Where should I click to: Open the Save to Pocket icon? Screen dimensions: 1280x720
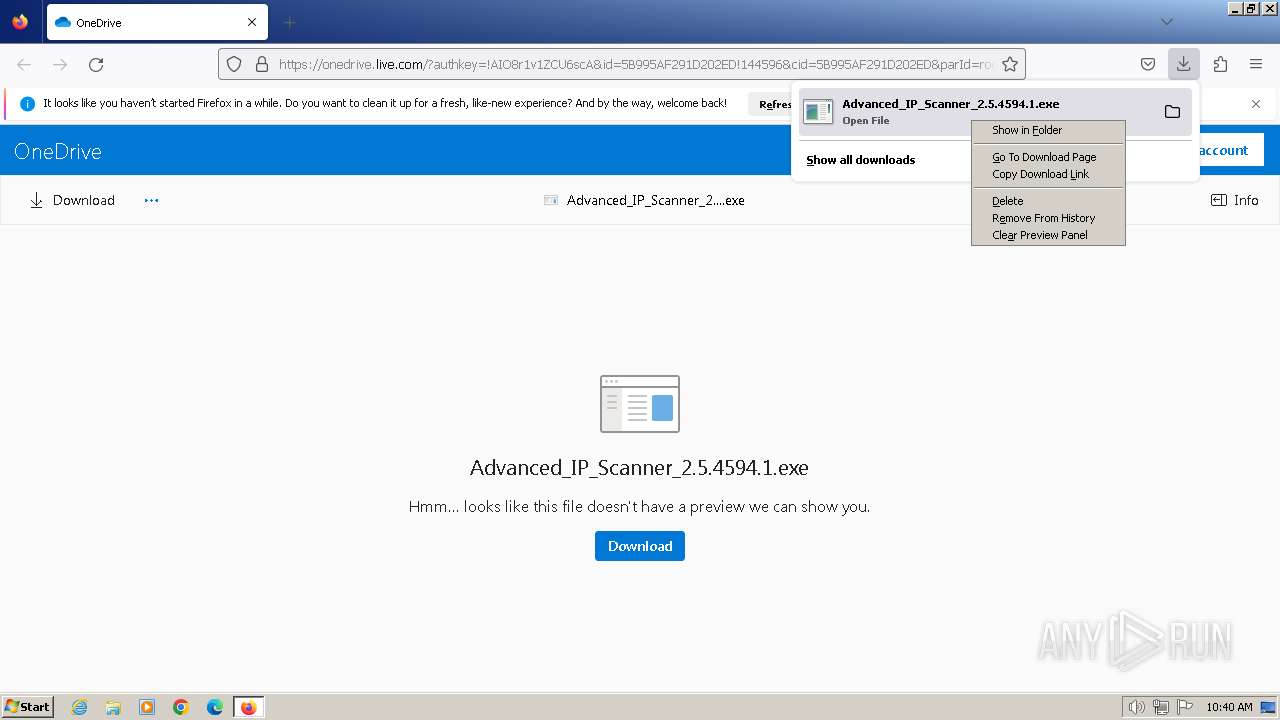pos(1148,64)
